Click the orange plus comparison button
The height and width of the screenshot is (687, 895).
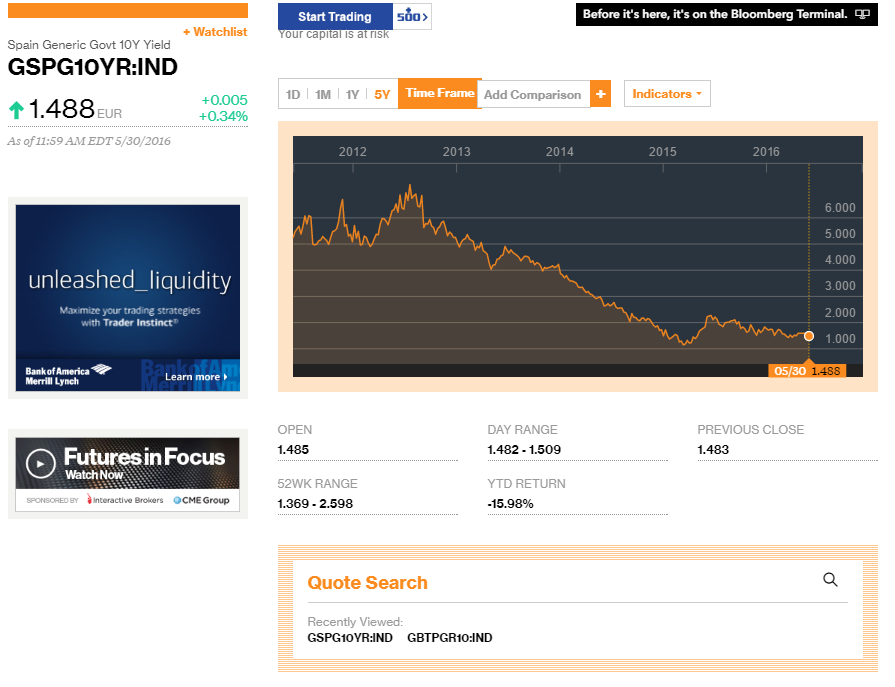(x=600, y=94)
